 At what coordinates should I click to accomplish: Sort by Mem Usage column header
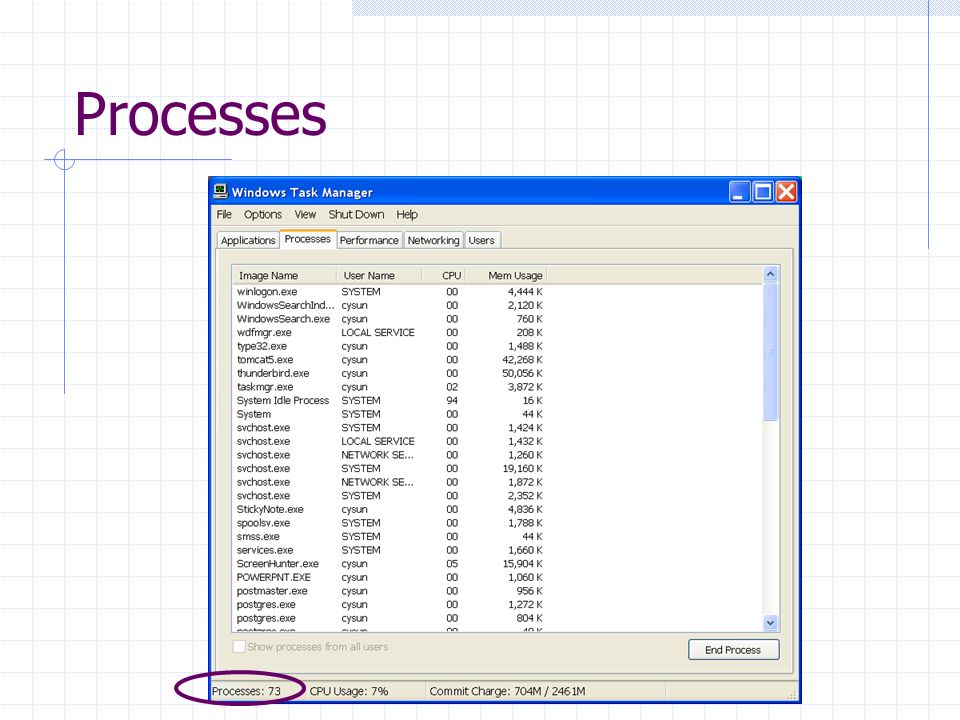[506, 276]
